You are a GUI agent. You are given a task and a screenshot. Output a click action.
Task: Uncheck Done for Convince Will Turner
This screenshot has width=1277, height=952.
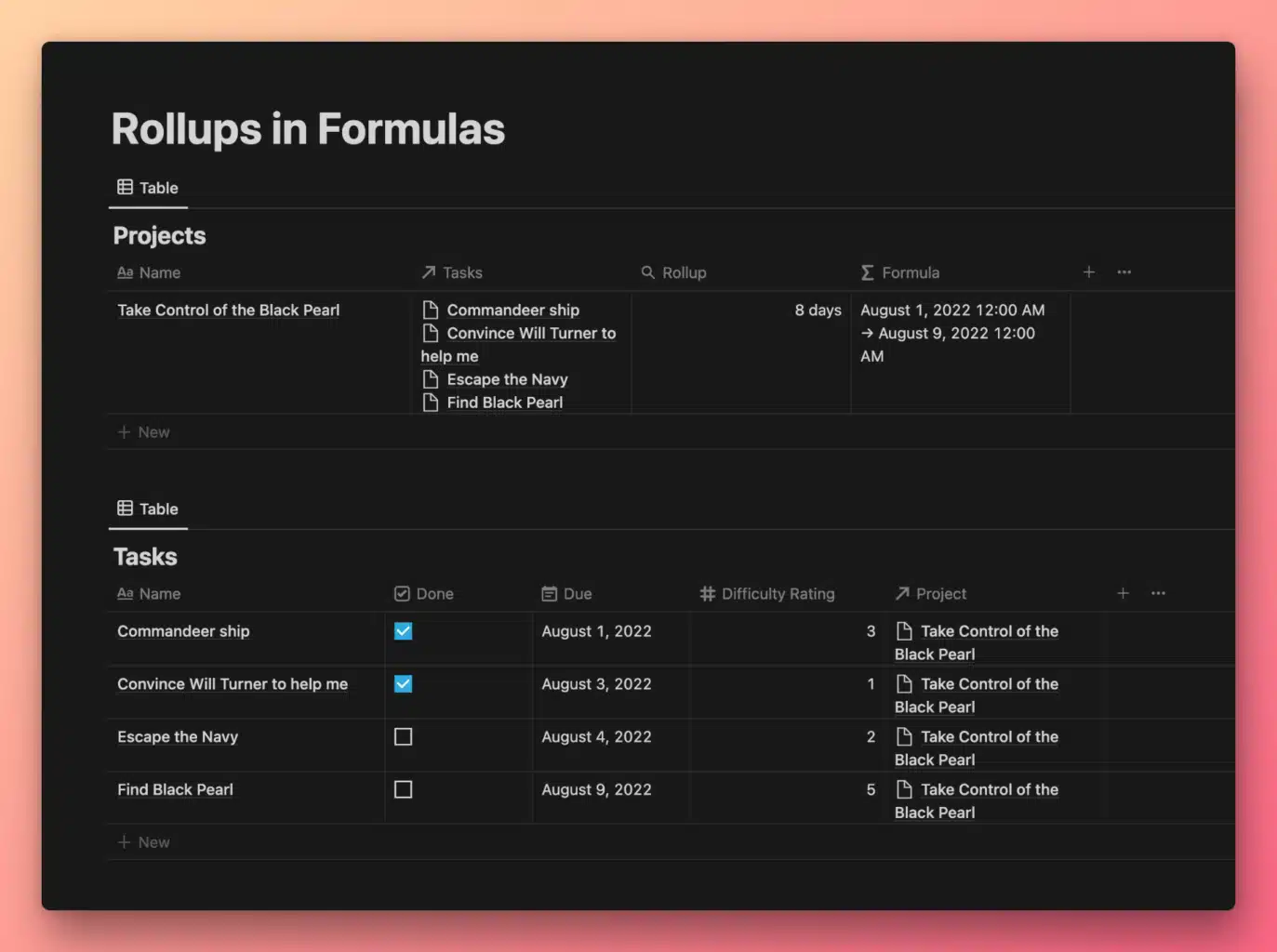403,684
